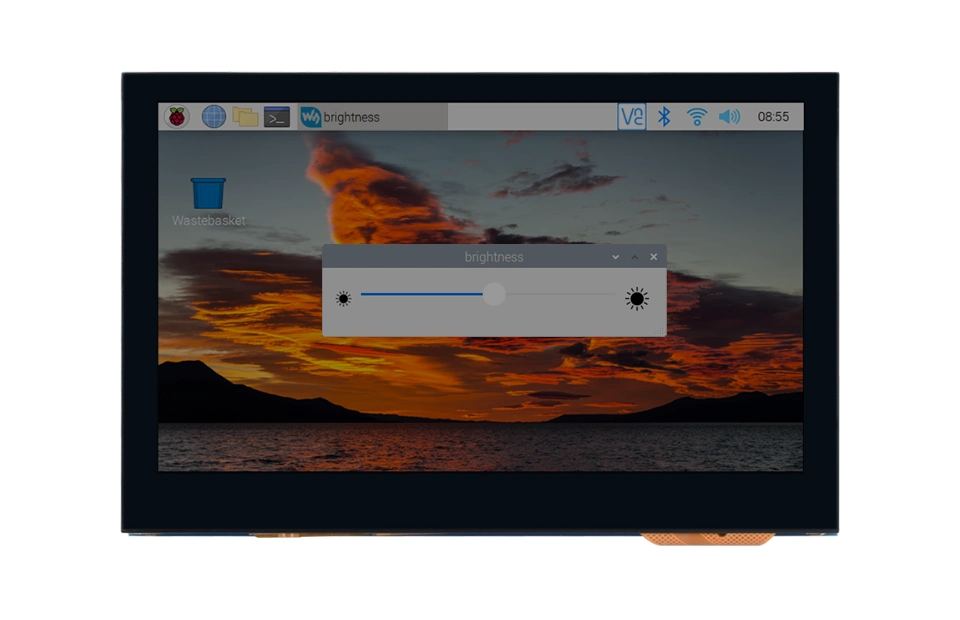This screenshot has height=620, width=960.
Task: Launch the Terminal from the taskbar
Action: pos(277,117)
